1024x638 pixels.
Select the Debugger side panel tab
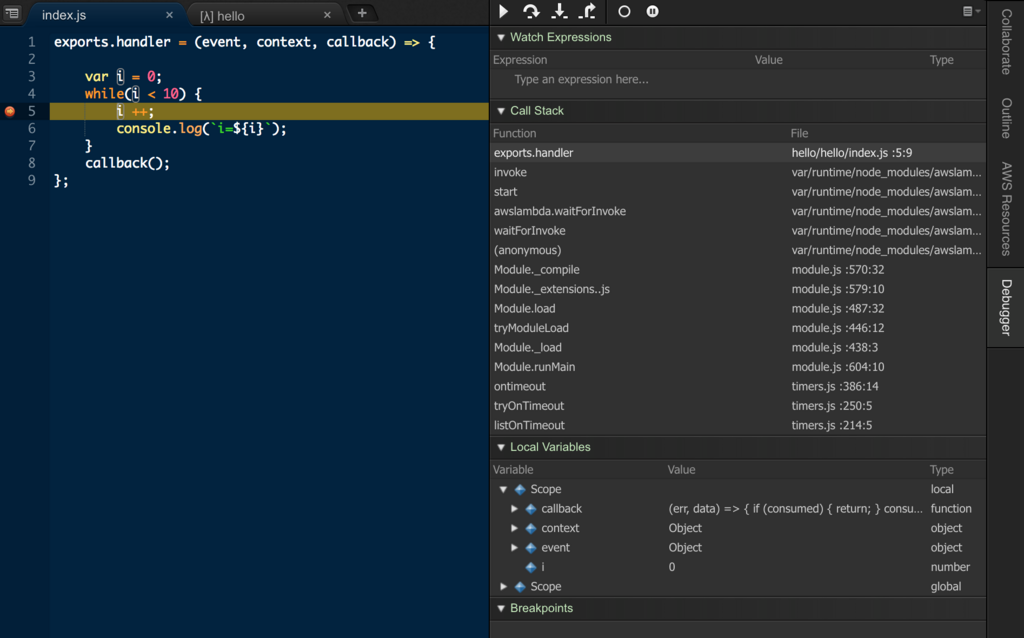[x=1006, y=308]
